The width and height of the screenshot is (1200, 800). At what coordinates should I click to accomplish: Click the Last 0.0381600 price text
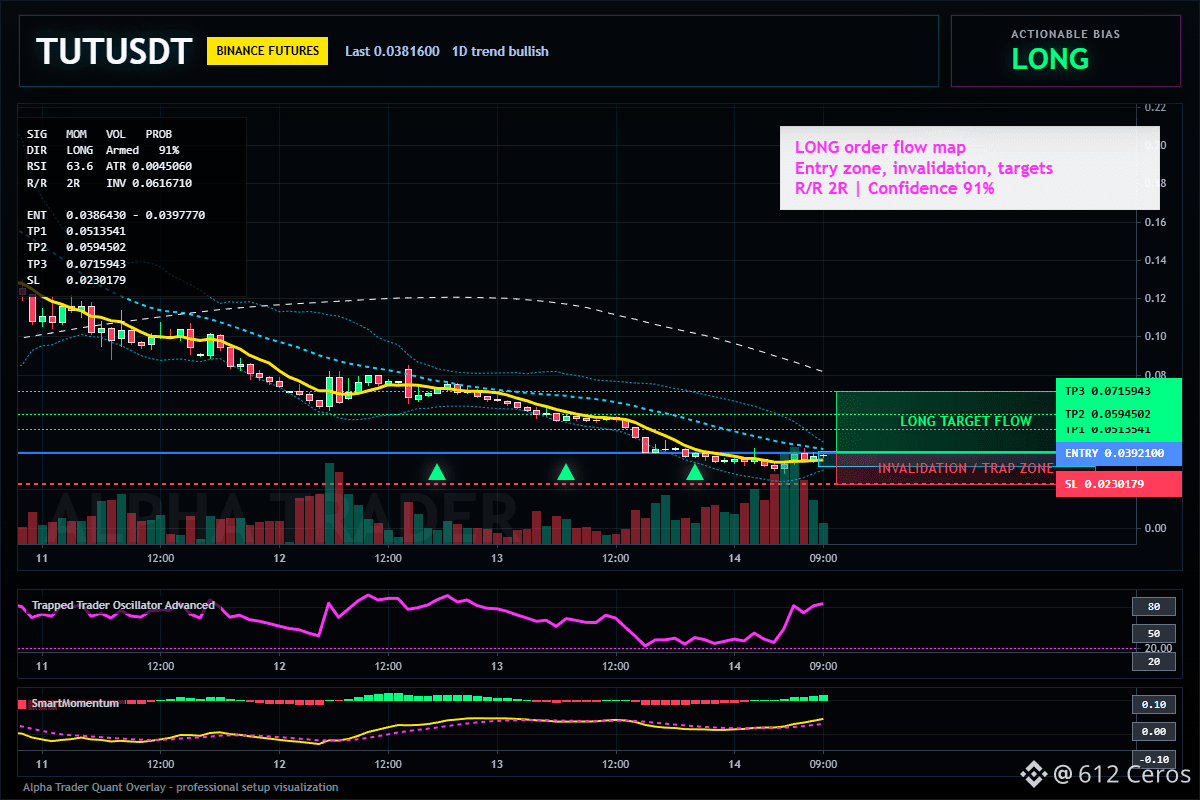[392, 51]
